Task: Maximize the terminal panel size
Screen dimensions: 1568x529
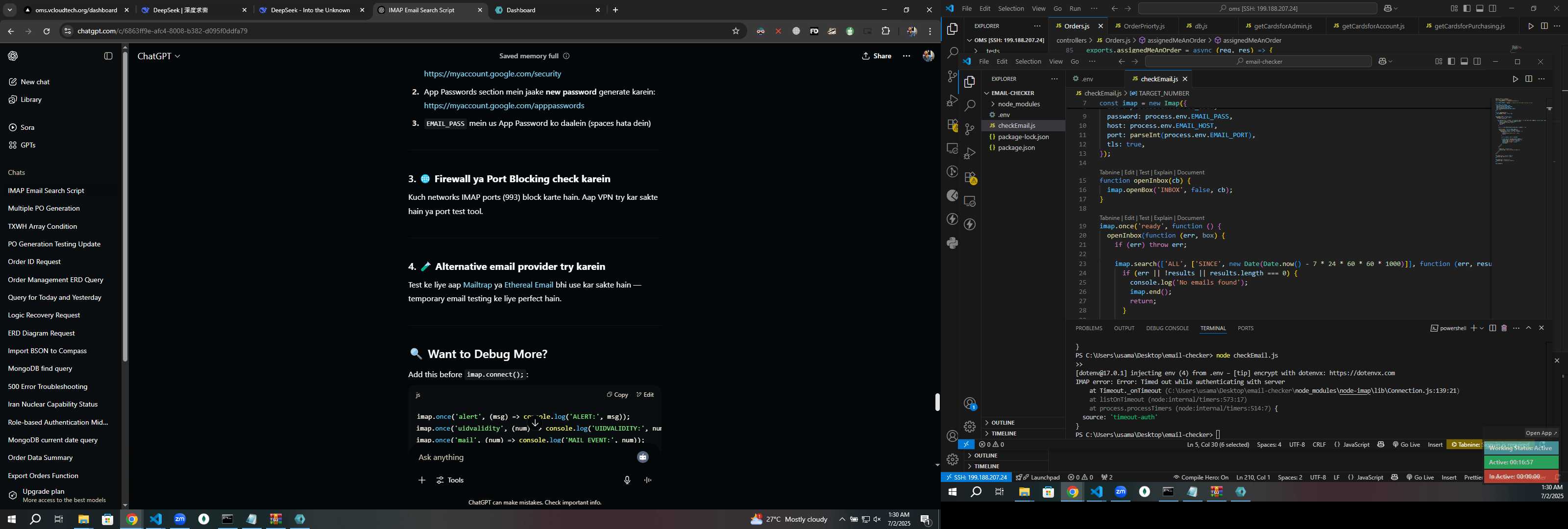Action: pyautogui.click(x=1528, y=328)
